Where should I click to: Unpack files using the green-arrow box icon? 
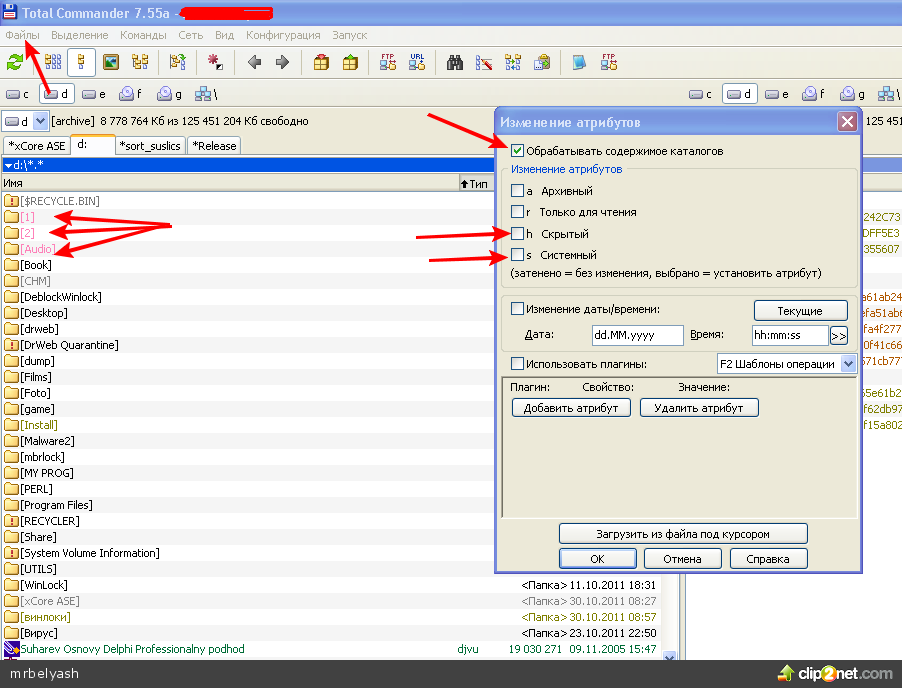tap(350, 62)
